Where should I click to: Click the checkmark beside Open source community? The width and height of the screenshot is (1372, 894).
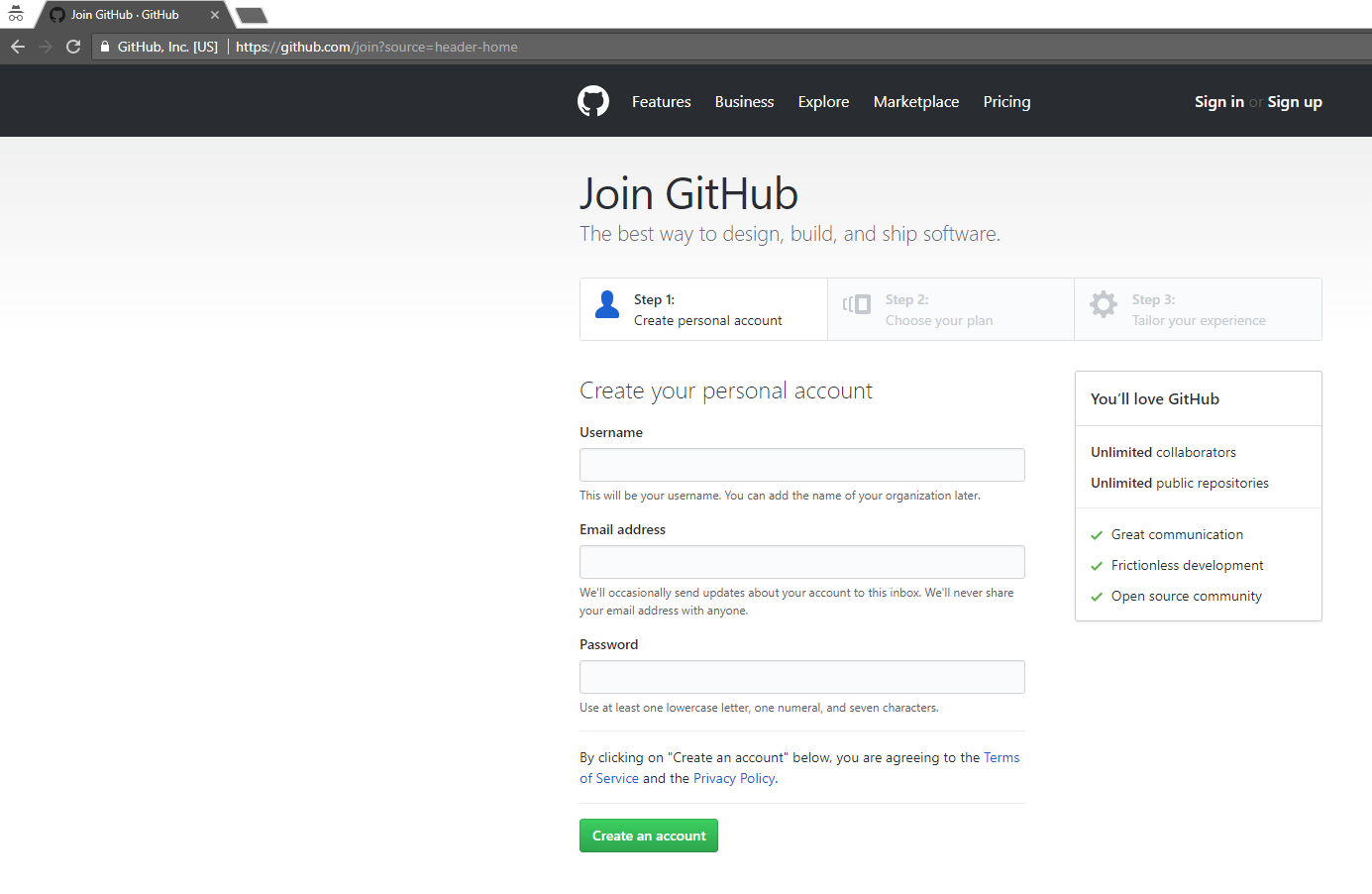[x=1097, y=597]
